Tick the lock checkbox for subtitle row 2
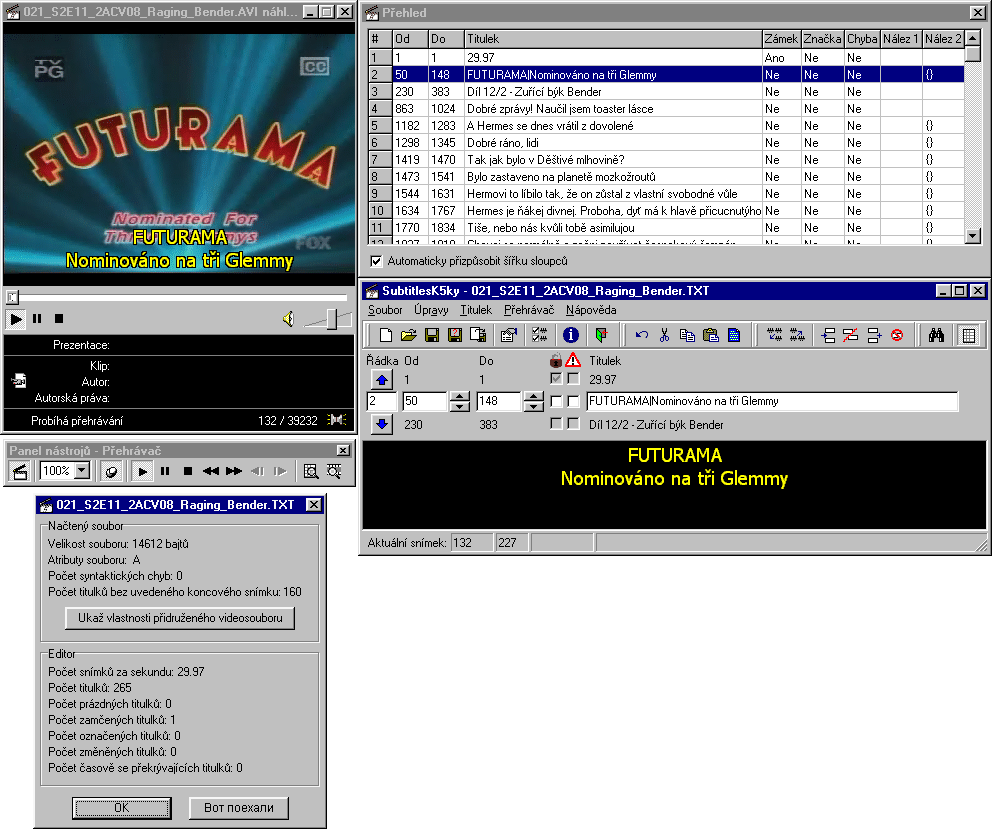Image resolution: width=992 pixels, height=829 pixels. click(556, 401)
